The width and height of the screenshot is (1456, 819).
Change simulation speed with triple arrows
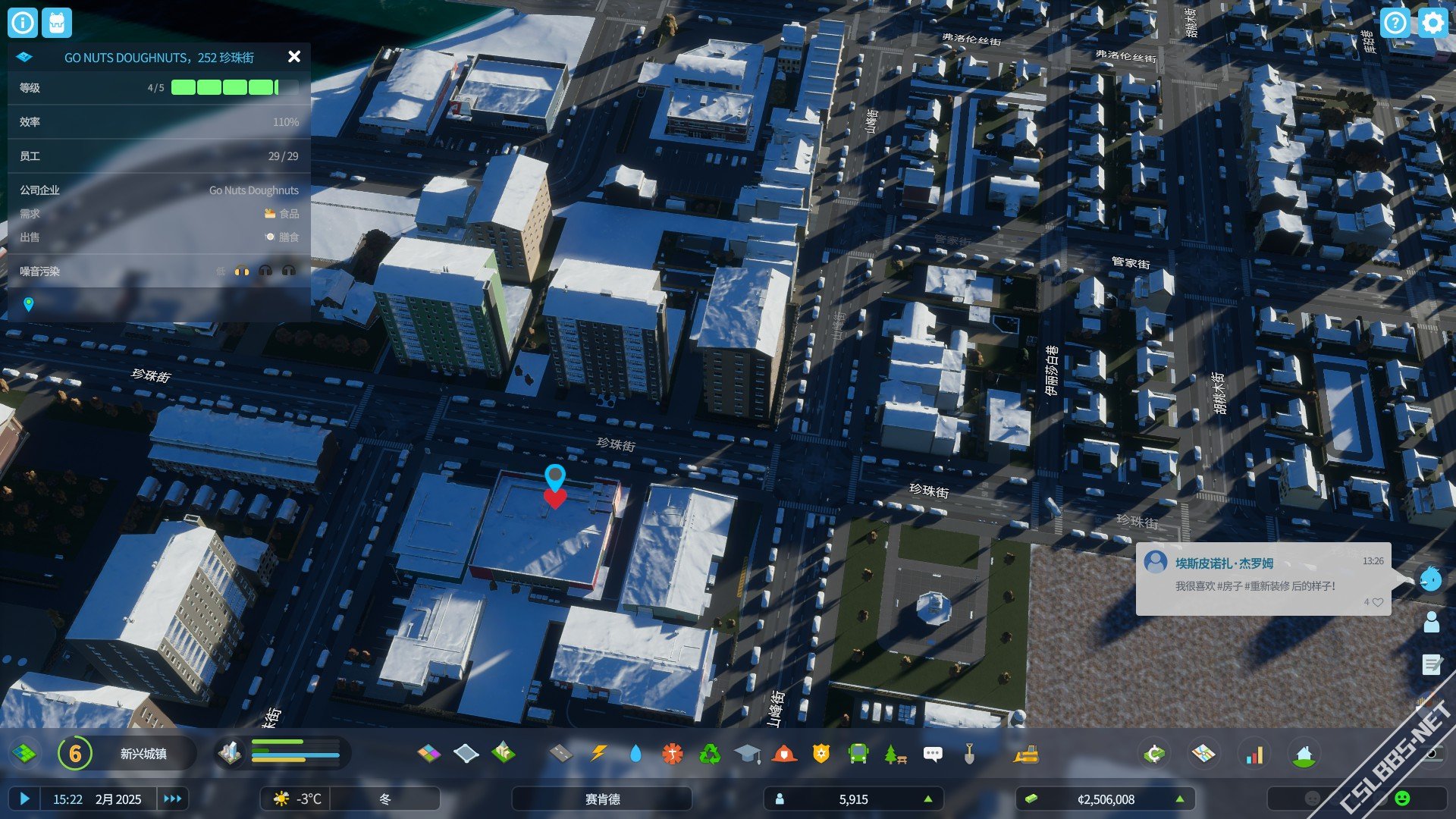tap(173, 799)
